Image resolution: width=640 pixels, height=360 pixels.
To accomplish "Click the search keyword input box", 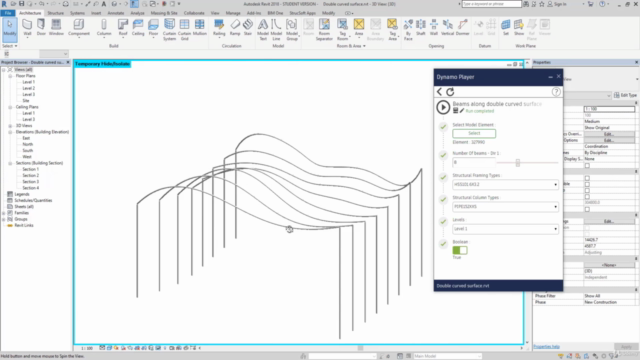I will (x=491, y=4).
